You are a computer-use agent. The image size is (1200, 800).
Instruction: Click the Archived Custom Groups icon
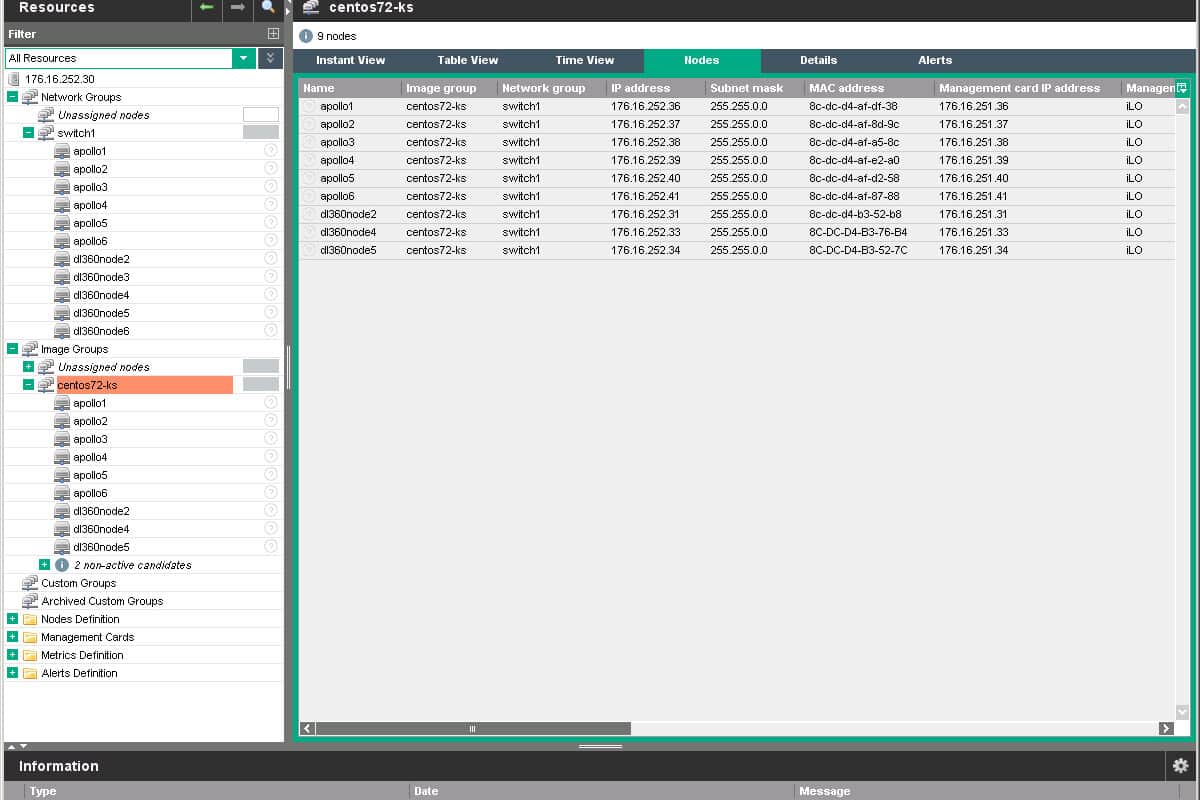pyautogui.click(x=30, y=601)
